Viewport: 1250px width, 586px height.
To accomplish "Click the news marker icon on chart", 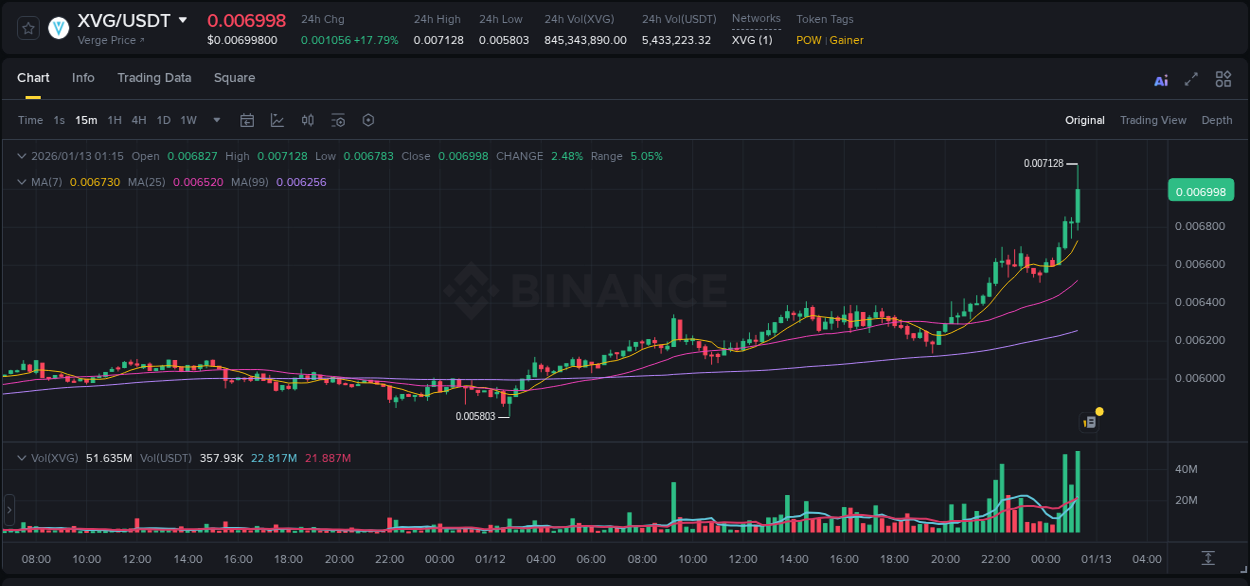I will point(1090,422).
